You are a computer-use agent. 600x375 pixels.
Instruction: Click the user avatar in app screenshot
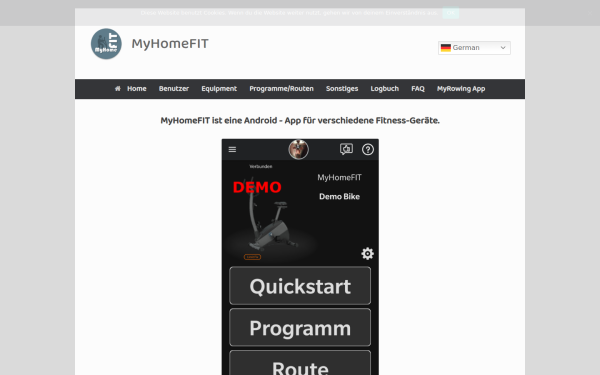click(298, 149)
